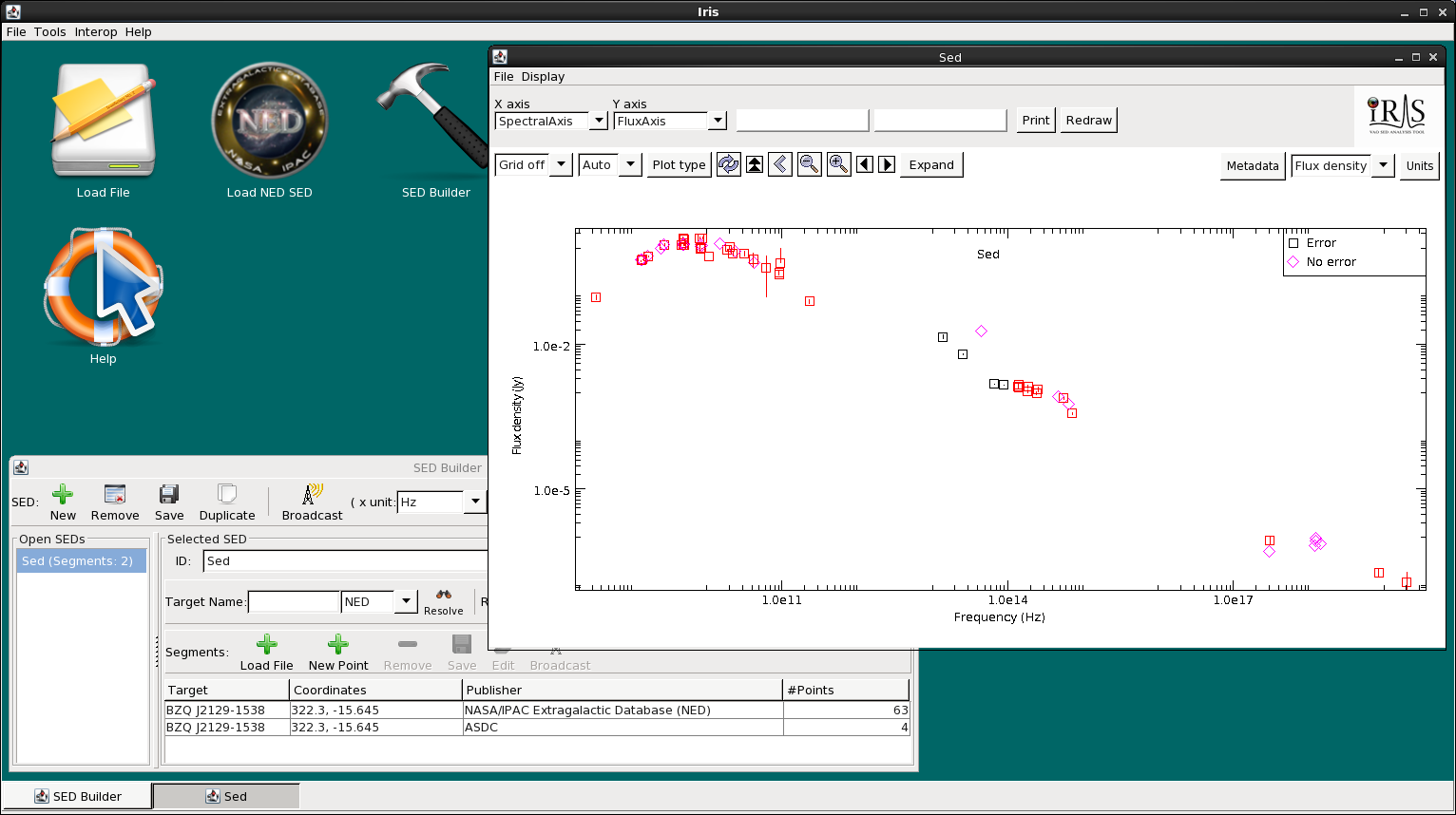Open the Flux density dropdown
This screenshot has height=815, width=1456.
tap(1383, 165)
